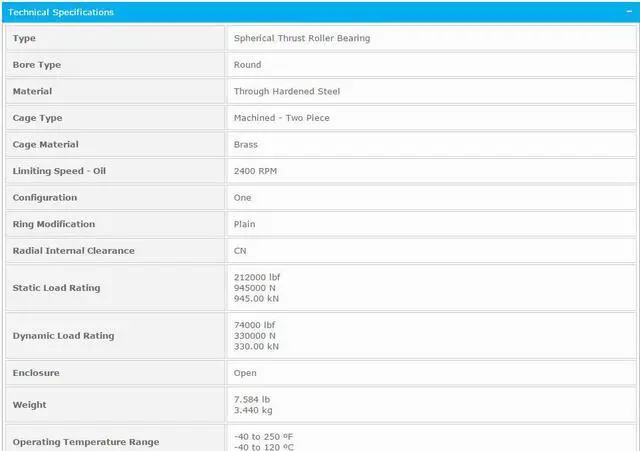The height and width of the screenshot is (451, 640).
Task: Click the Technical Specifications header title
Action: tap(62, 12)
